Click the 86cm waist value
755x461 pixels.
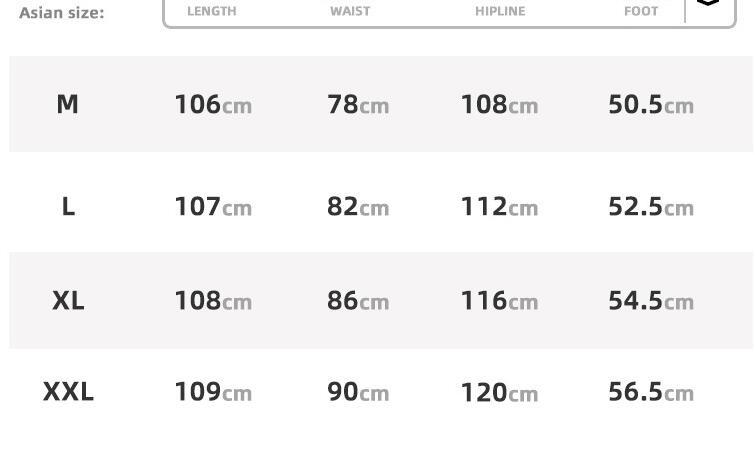(x=358, y=300)
